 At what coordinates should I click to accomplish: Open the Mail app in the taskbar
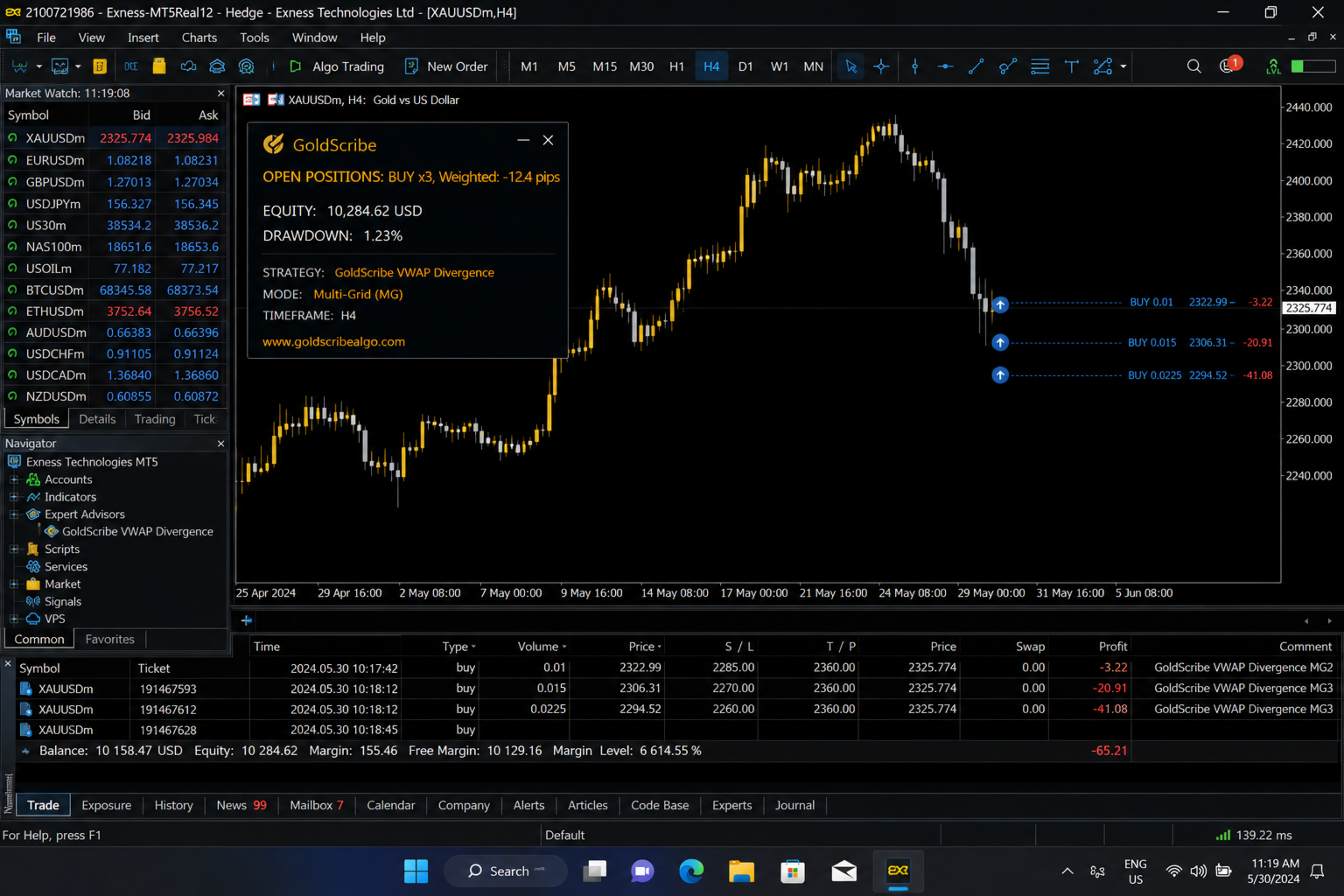tap(843, 871)
